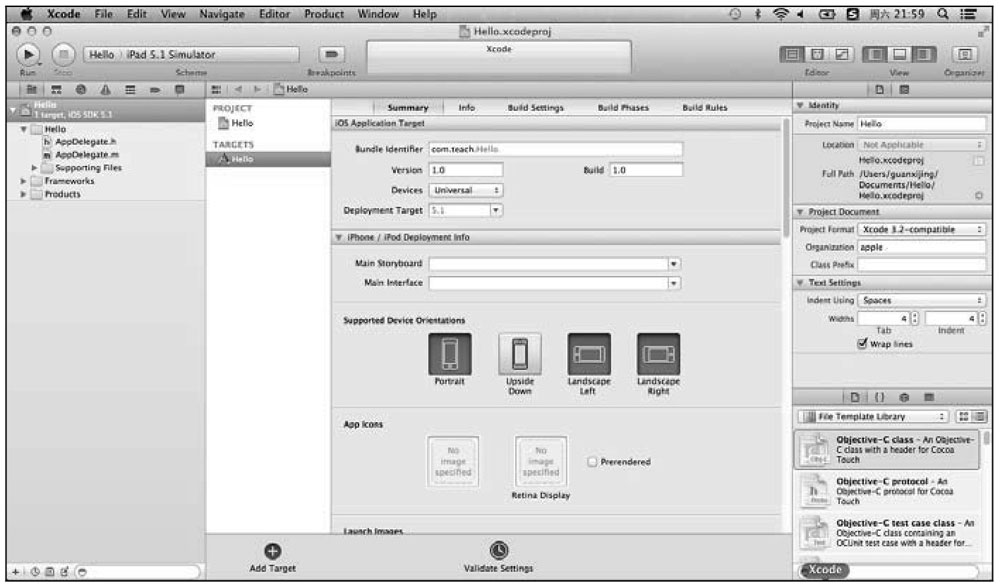Select the Assistant editor icon
The height and width of the screenshot is (588, 1000).
(x=817, y=55)
